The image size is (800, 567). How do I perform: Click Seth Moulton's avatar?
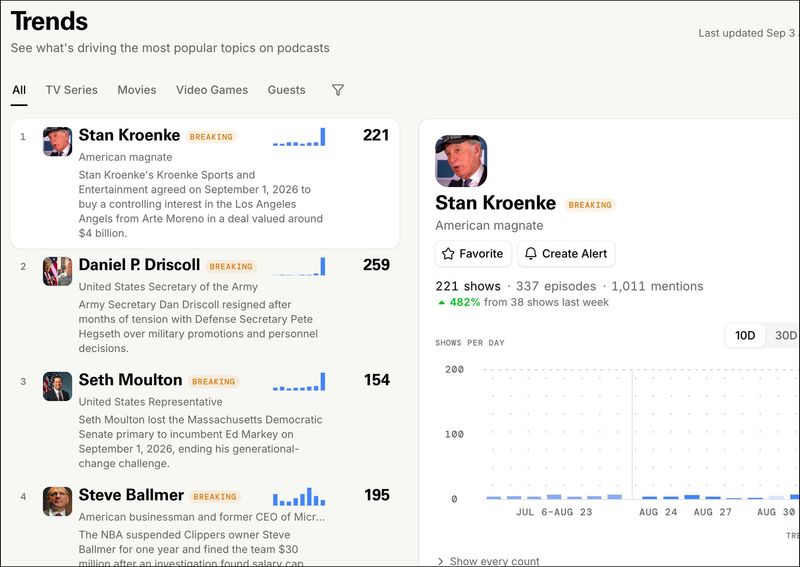[57, 386]
